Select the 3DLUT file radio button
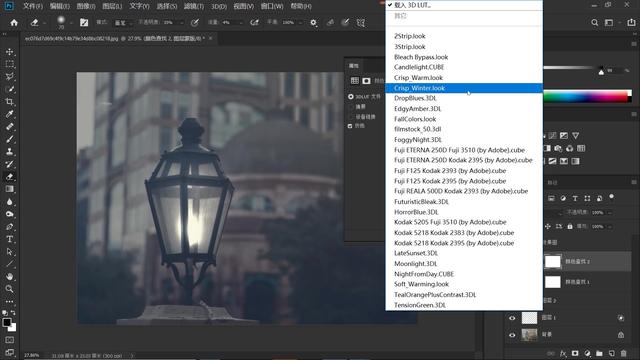Viewport: 640px width, 360px height. click(351, 97)
